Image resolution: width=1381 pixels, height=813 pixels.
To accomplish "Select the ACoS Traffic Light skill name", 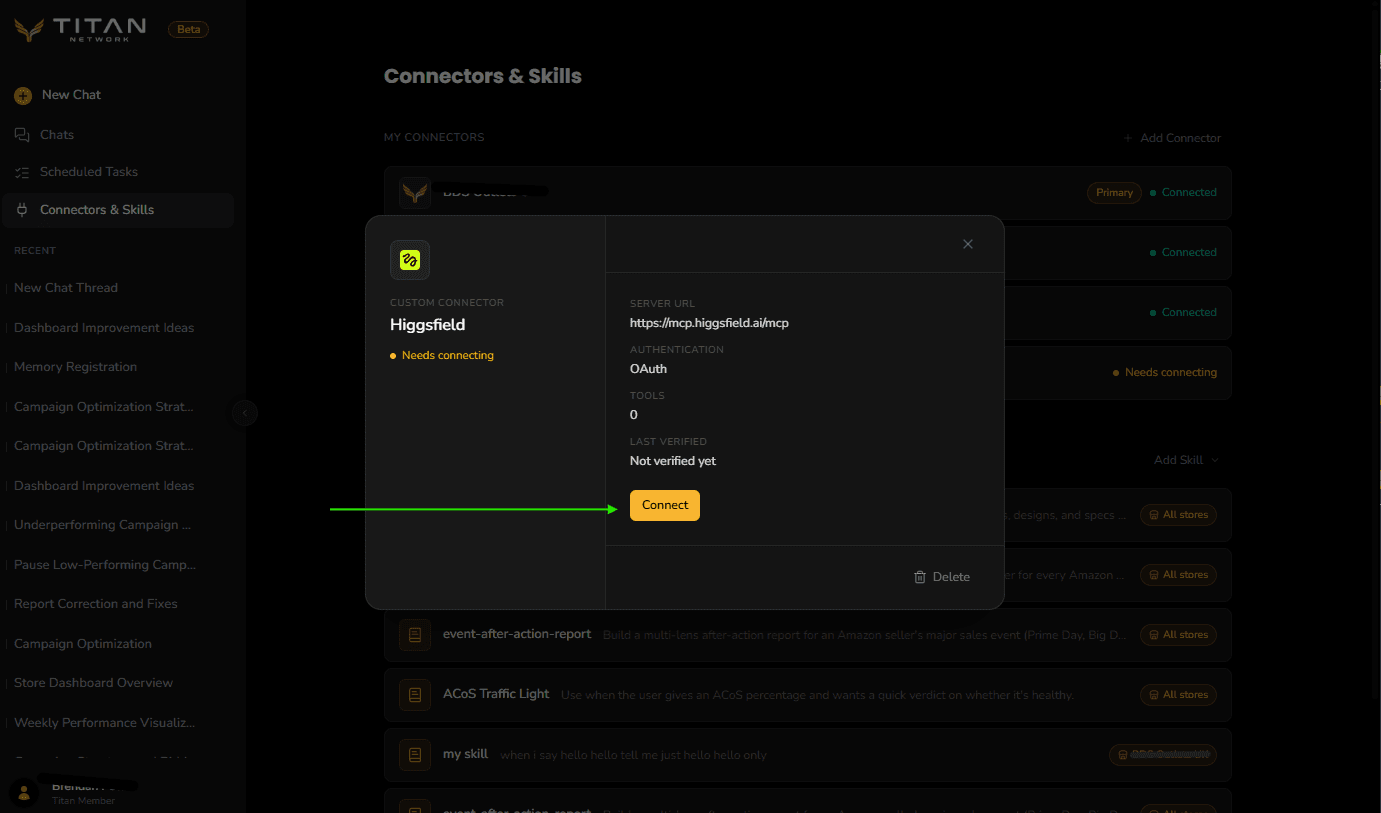I will tap(496, 694).
